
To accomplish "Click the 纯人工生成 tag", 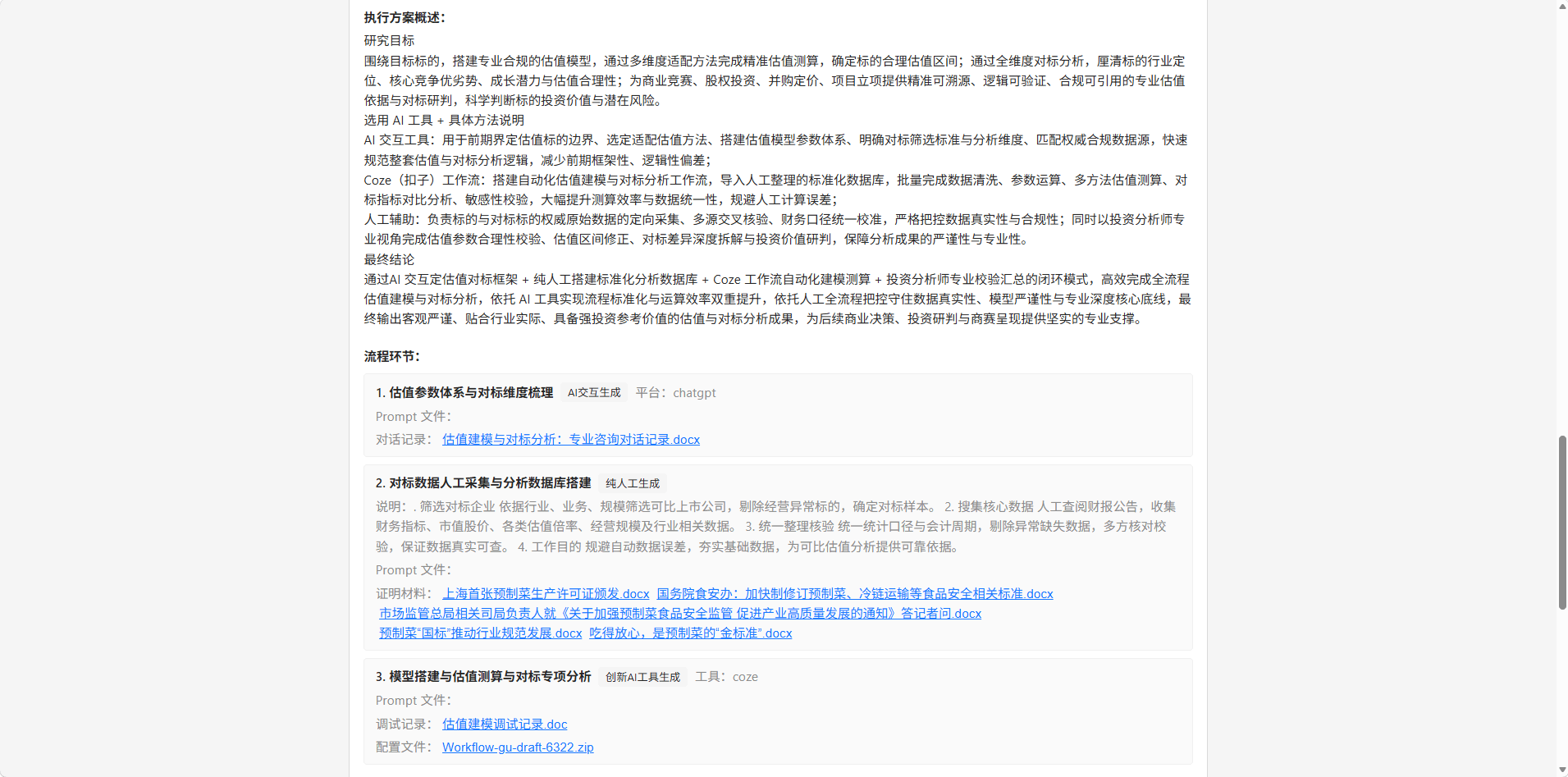I will pos(633,483).
